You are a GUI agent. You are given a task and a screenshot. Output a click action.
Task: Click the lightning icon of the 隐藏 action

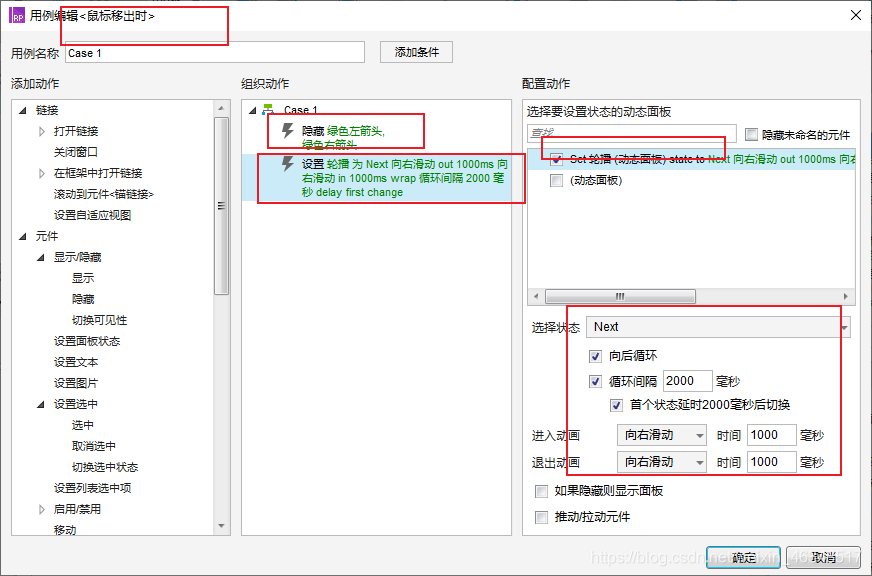288,131
